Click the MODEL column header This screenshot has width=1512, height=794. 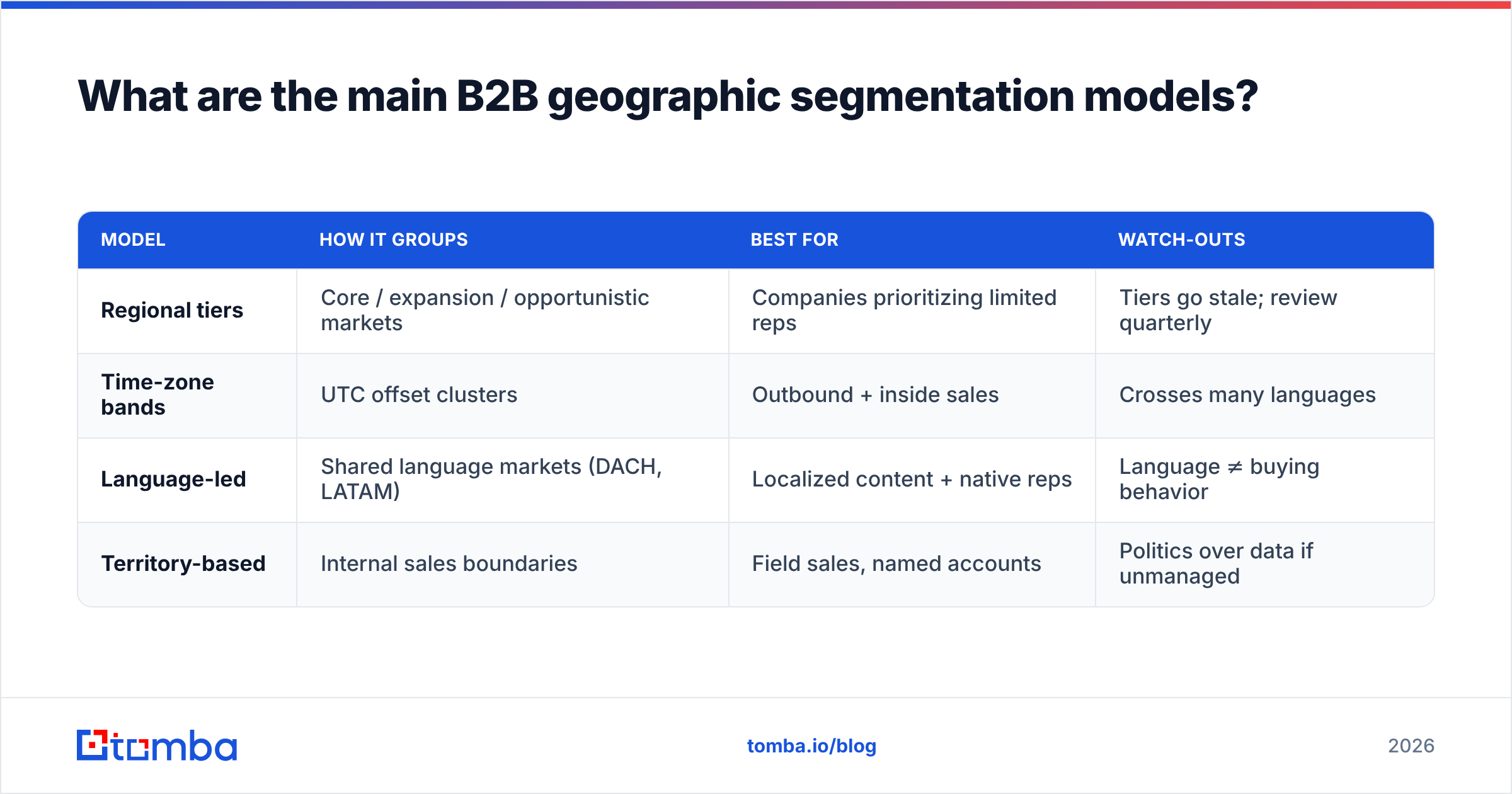point(133,239)
